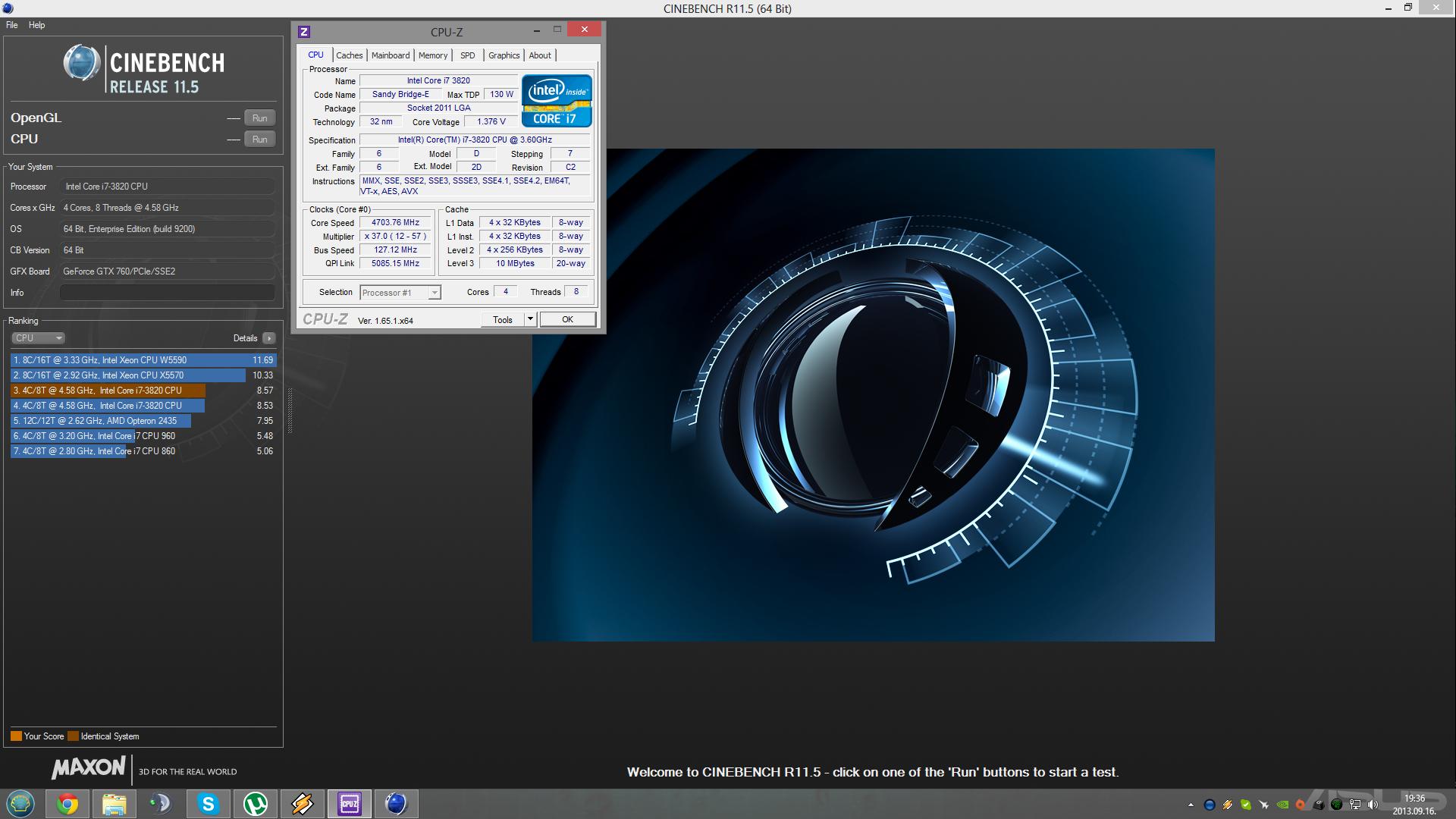Launch Google Chrome from the taskbar
The width and height of the screenshot is (1456, 819).
[x=67, y=804]
